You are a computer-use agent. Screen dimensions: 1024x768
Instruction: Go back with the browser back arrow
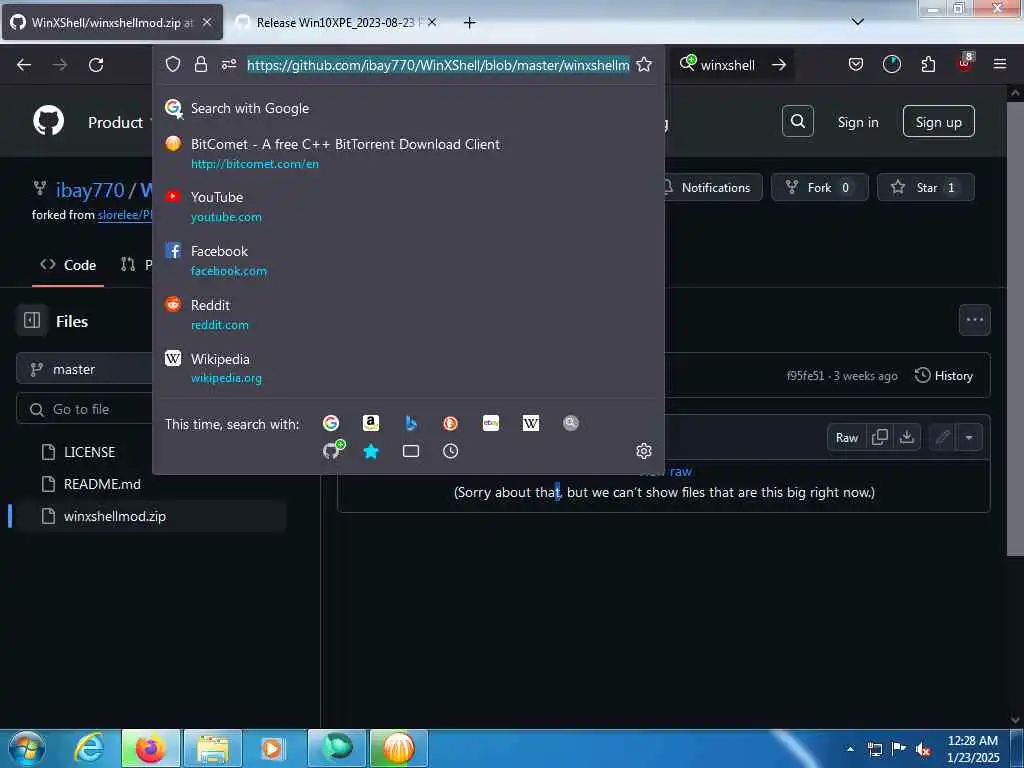tap(24, 65)
